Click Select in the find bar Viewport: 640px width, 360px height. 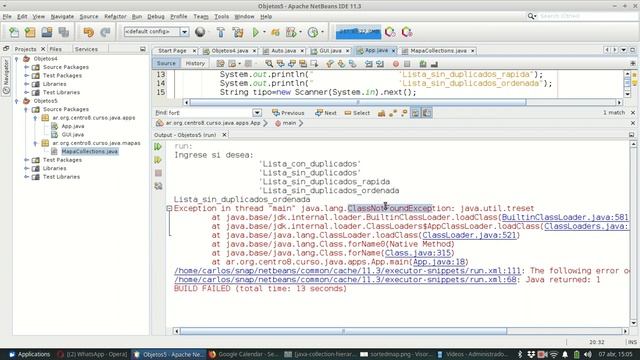(357, 113)
